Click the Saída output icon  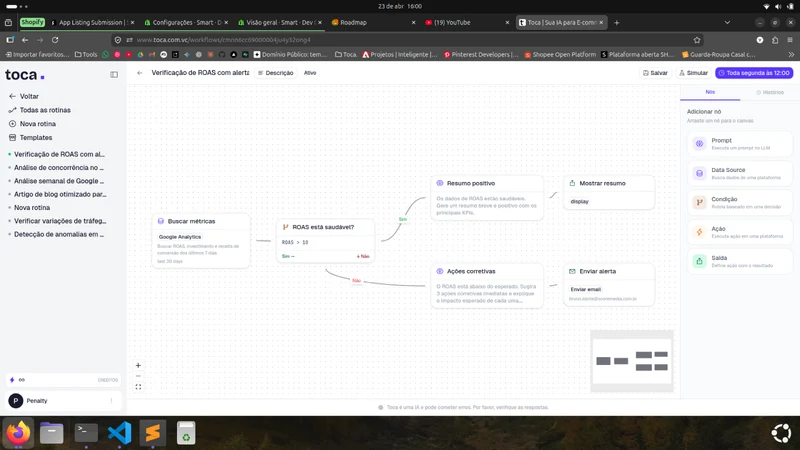coord(699,261)
